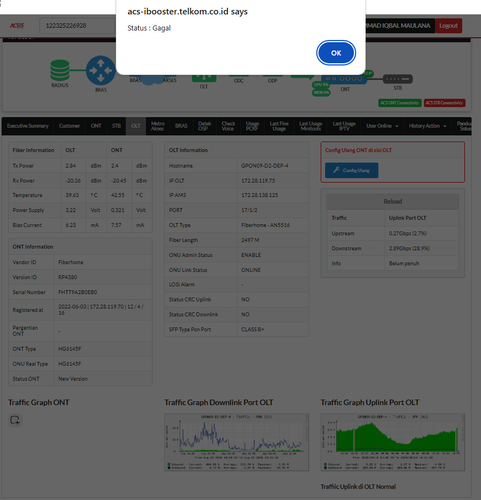Click the ONT Rx Power value -20.45
This screenshot has width=481, height=500.
point(119,181)
